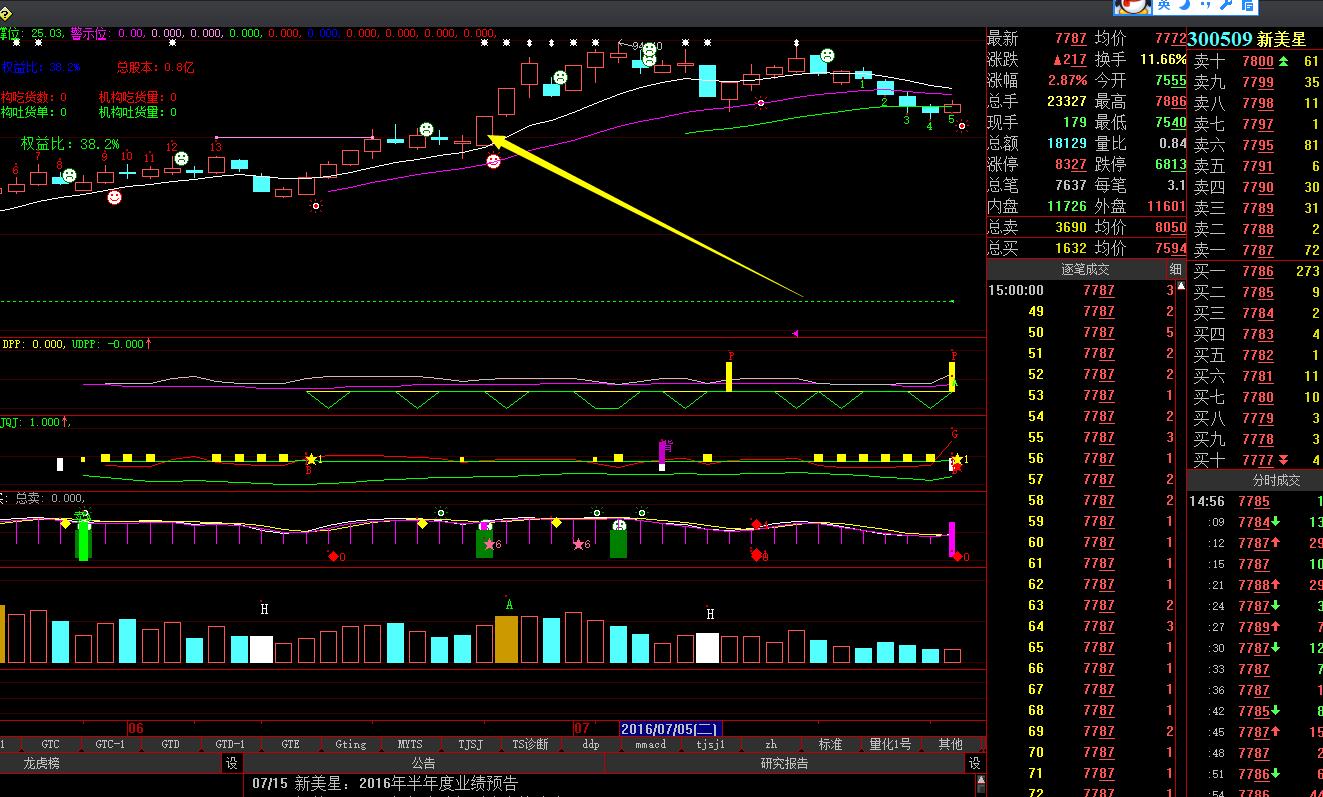This screenshot has height=797, width=1323.
Task: Switch to the 标准 standard tab
Action: coord(830,744)
